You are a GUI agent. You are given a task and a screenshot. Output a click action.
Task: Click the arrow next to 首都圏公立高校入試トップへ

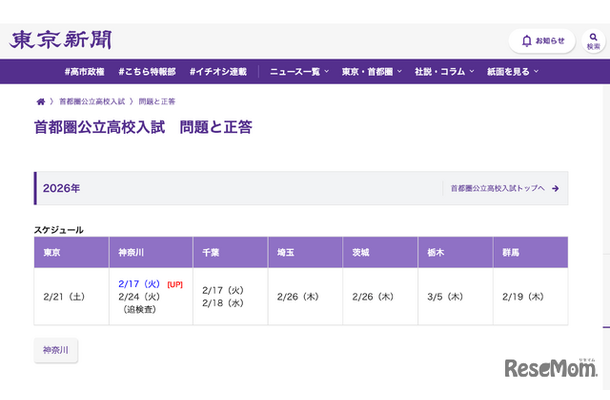555,188
